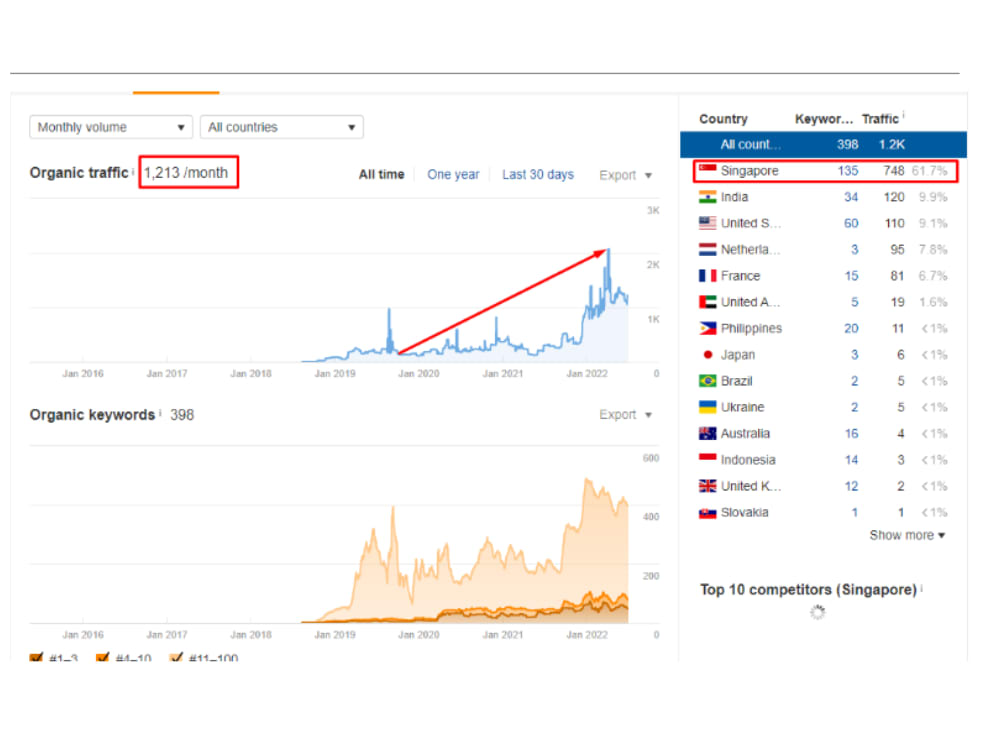
Task: Select the Ukraine country name
Action: (x=742, y=407)
